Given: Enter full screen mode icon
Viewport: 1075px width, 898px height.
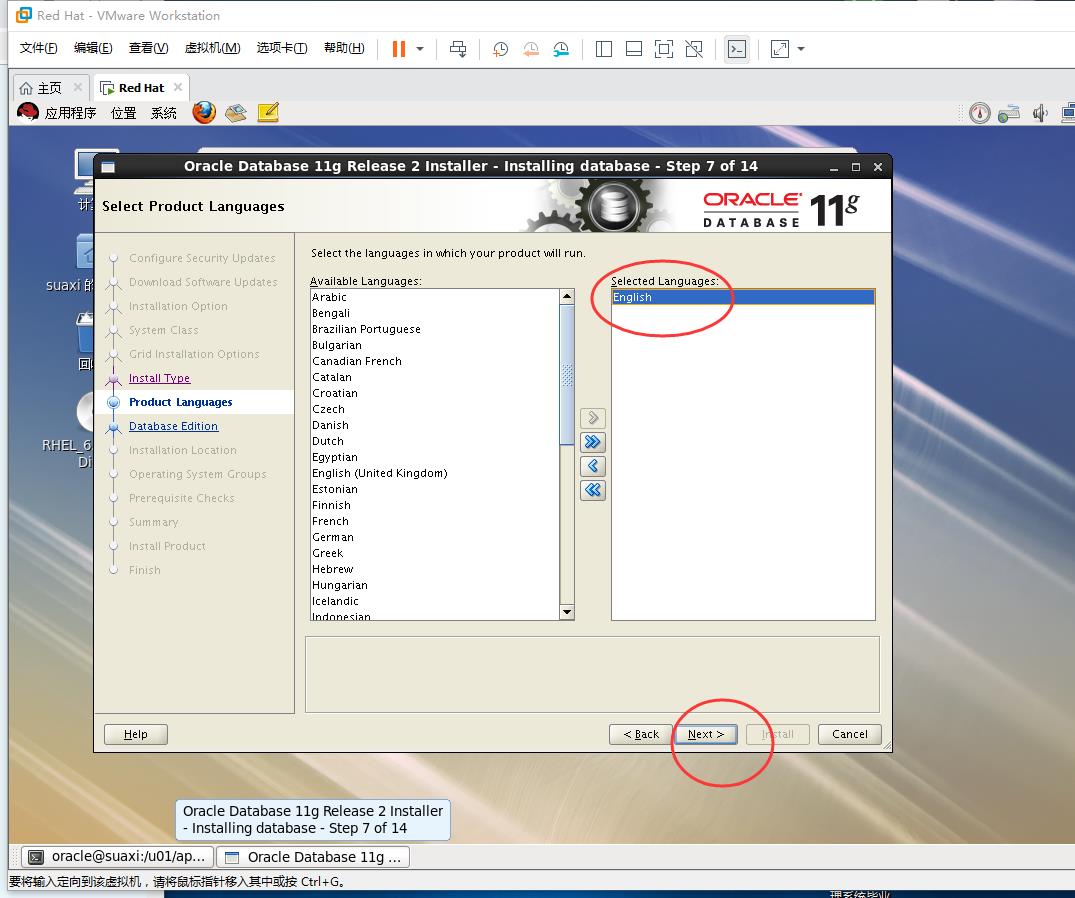Looking at the screenshot, I should (x=664, y=49).
